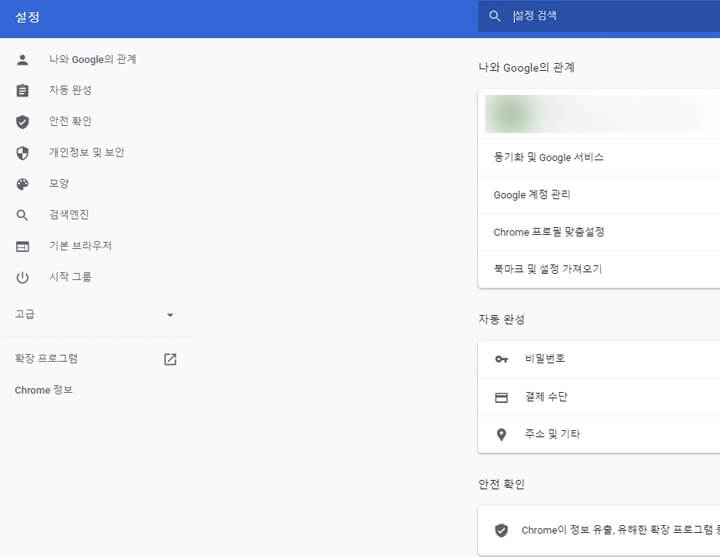Open 자동 완성 in sidebar menu
720x557 pixels.
(70, 90)
